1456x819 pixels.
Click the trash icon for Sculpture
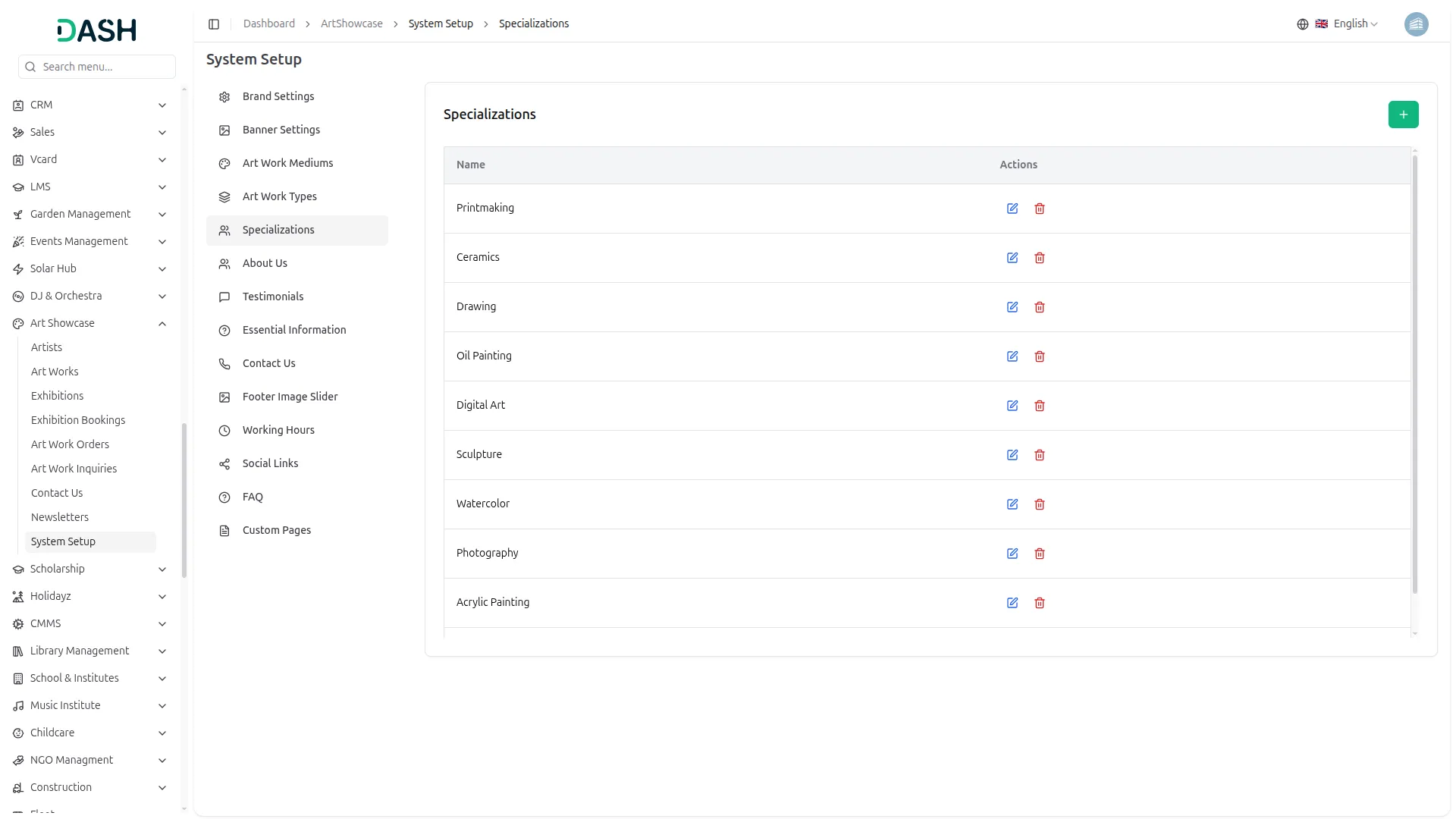pyautogui.click(x=1040, y=455)
